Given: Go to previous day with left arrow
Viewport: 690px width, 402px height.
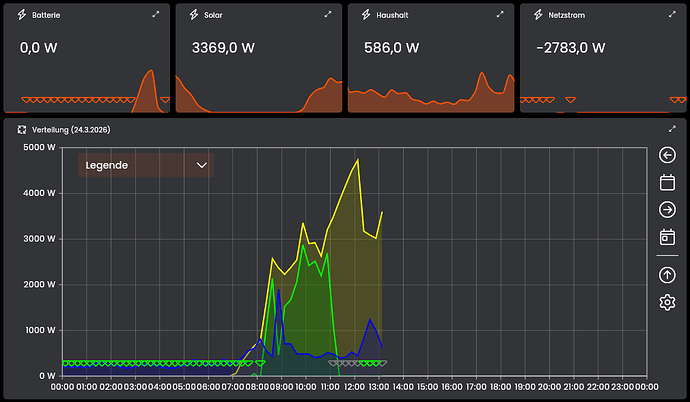Looking at the screenshot, I should point(668,155).
